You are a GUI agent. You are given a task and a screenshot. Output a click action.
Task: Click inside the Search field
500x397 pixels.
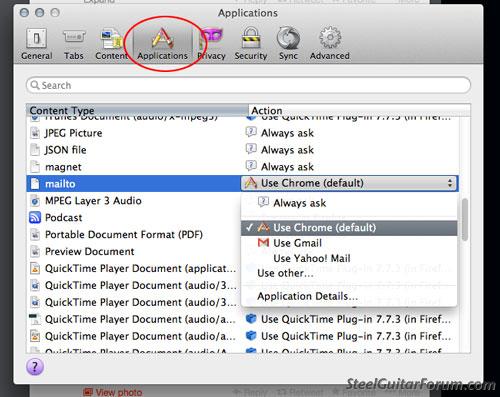[248, 85]
